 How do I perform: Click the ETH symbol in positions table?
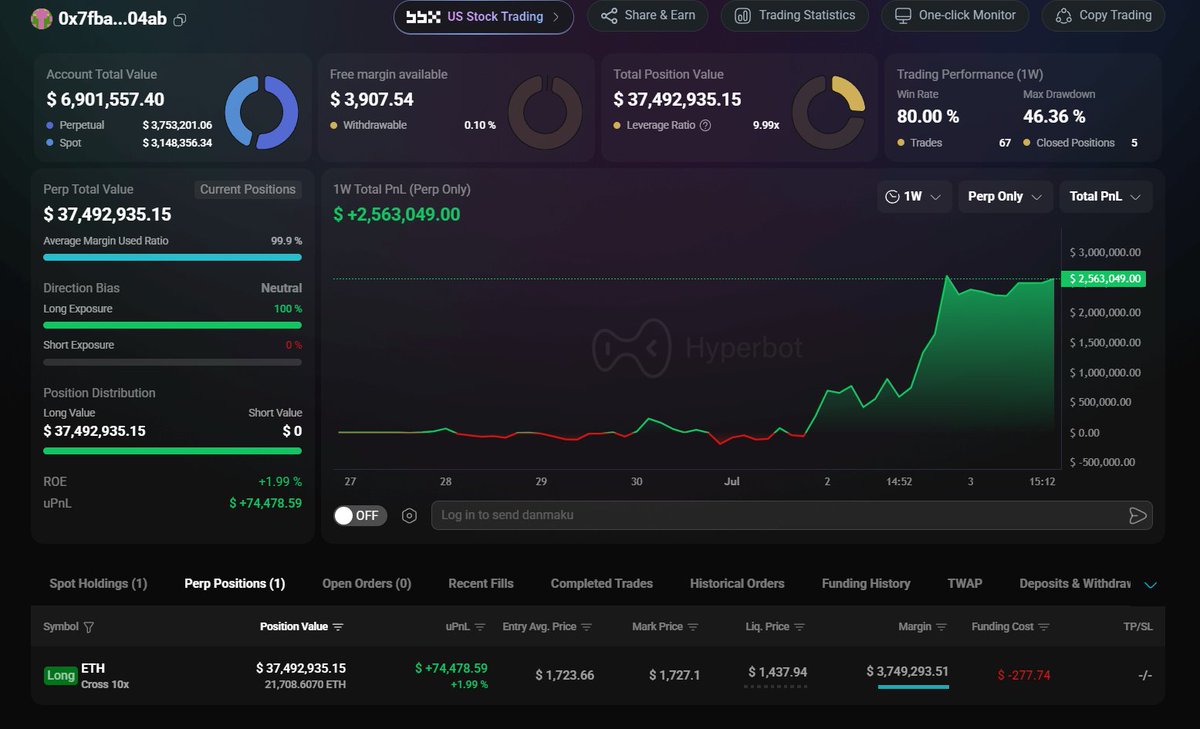pyautogui.click(x=93, y=668)
